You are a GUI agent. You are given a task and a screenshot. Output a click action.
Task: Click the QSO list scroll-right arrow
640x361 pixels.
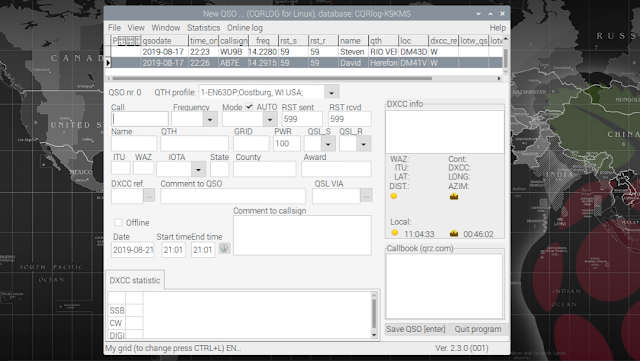pos(499,78)
